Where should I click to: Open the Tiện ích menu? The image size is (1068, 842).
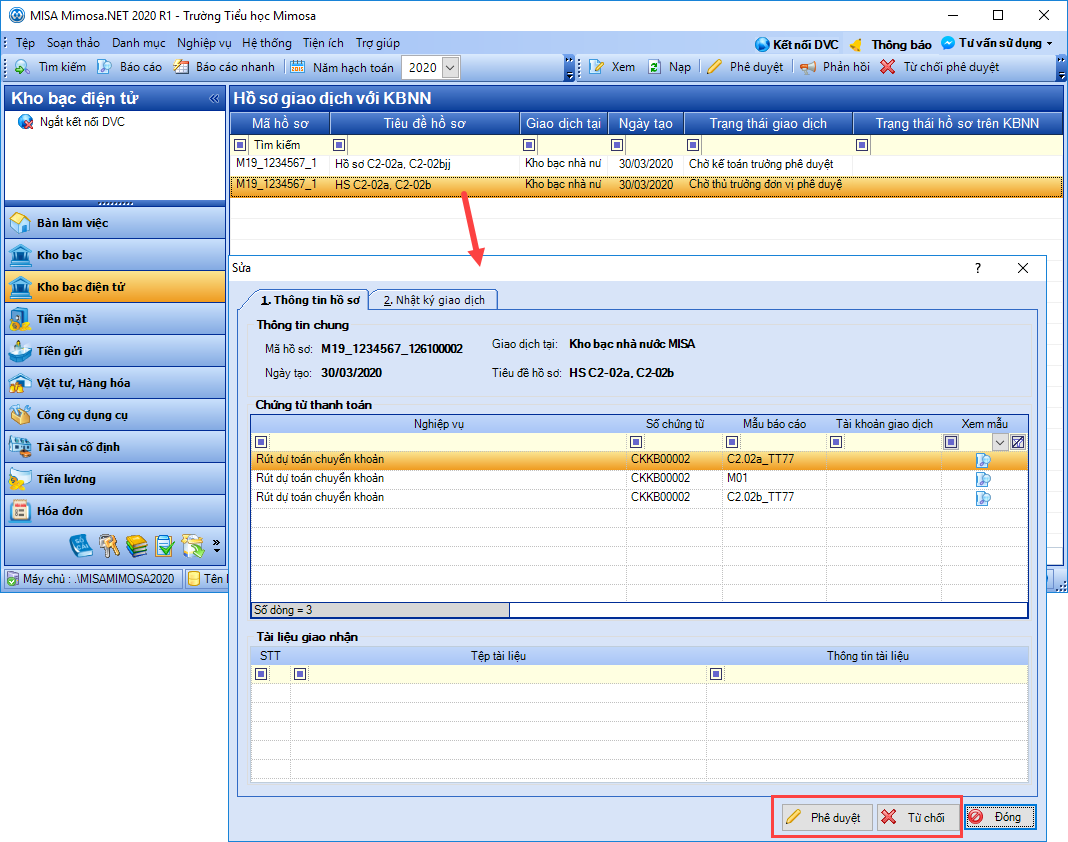tap(323, 43)
